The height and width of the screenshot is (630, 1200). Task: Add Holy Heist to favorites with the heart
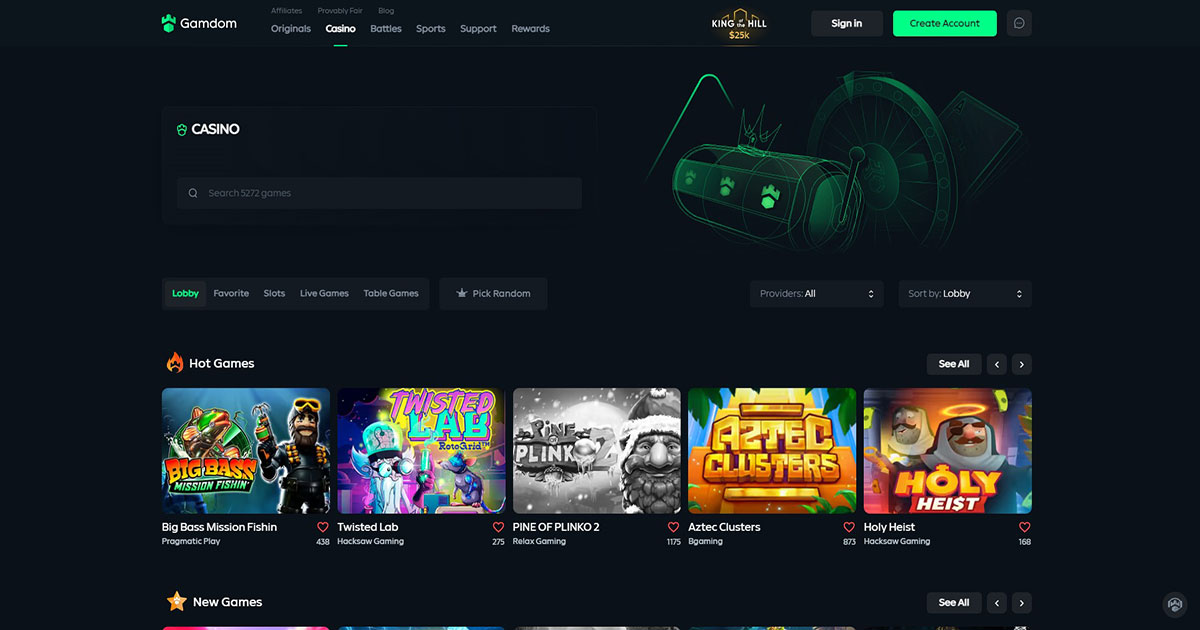[x=1025, y=527]
